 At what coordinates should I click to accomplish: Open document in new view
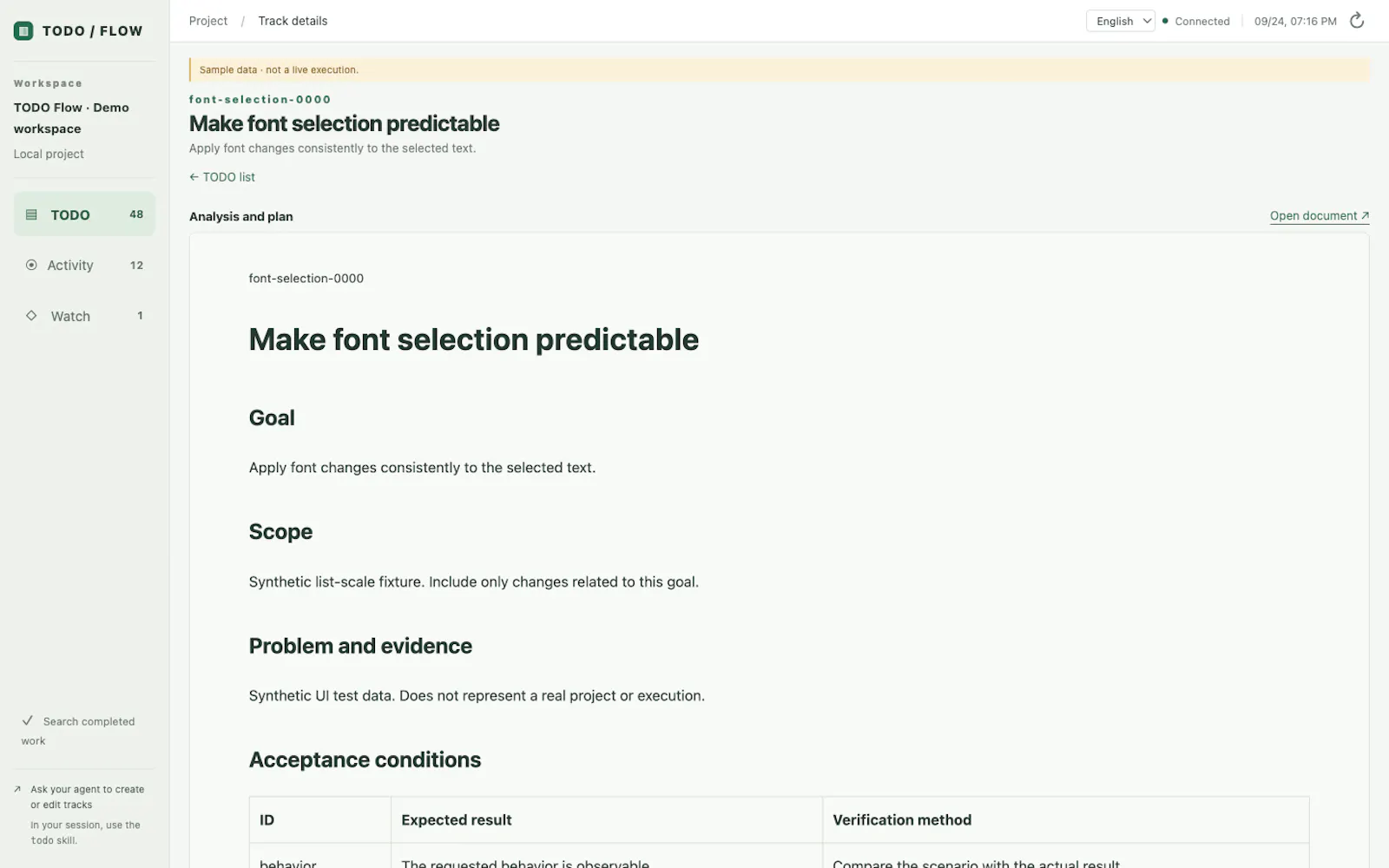click(1320, 216)
